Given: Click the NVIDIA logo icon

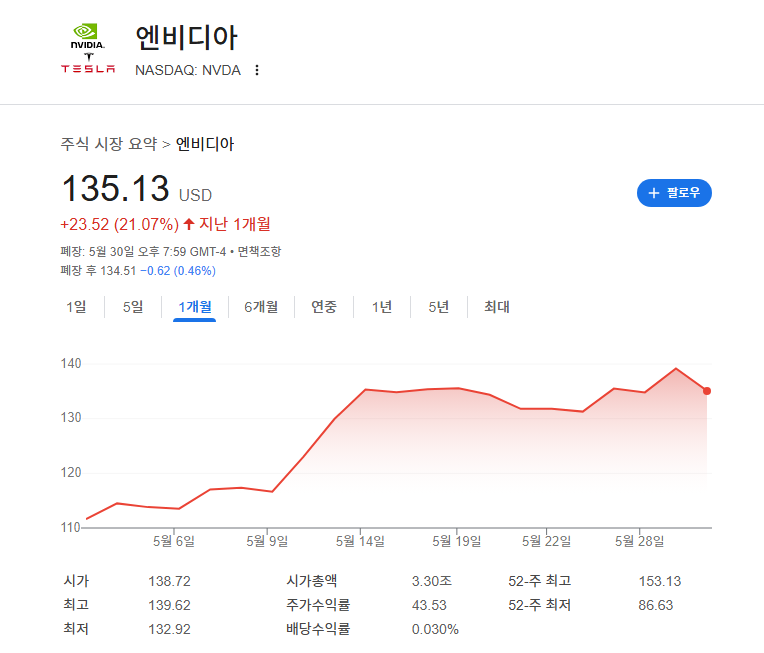Looking at the screenshot, I should click(x=87, y=37).
